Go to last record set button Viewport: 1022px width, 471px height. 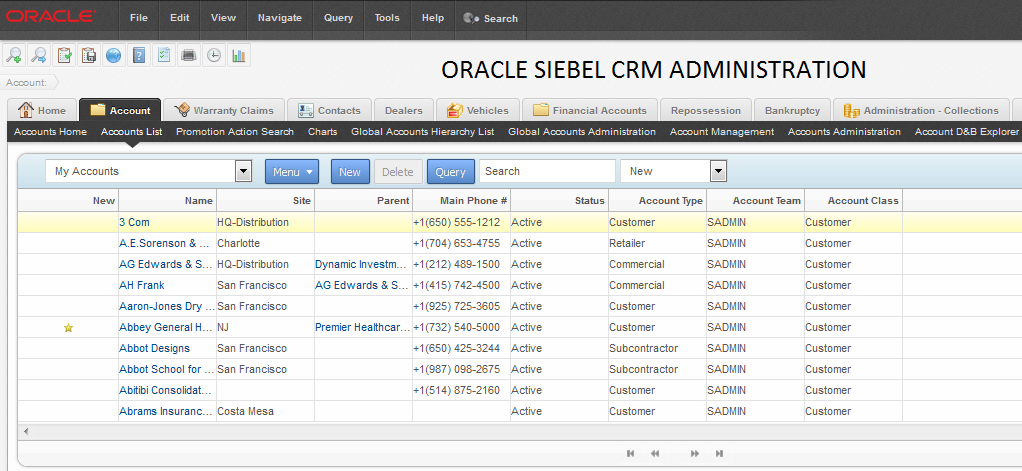[719, 453]
